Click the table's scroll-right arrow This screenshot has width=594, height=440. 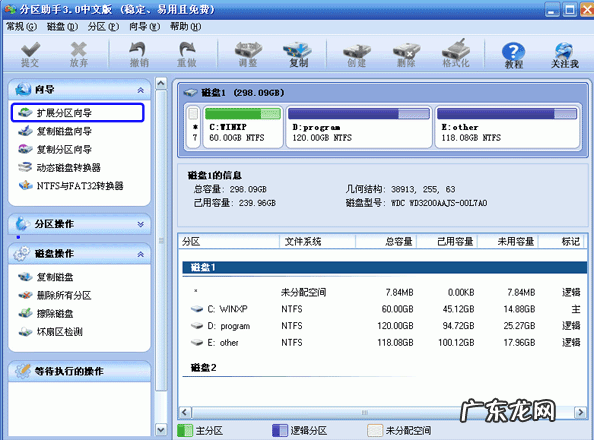coord(580,412)
